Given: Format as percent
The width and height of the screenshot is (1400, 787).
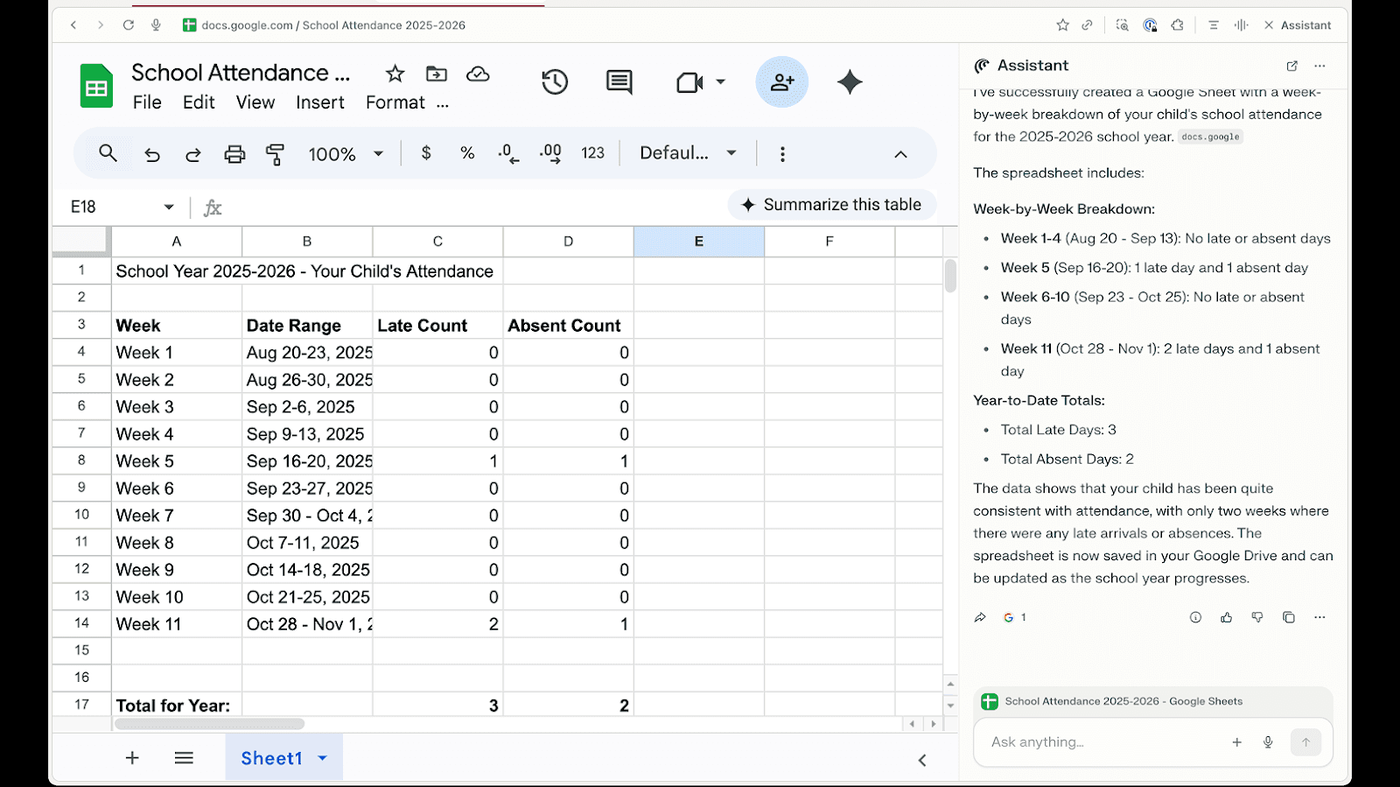Looking at the screenshot, I should [x=467, y=153].
